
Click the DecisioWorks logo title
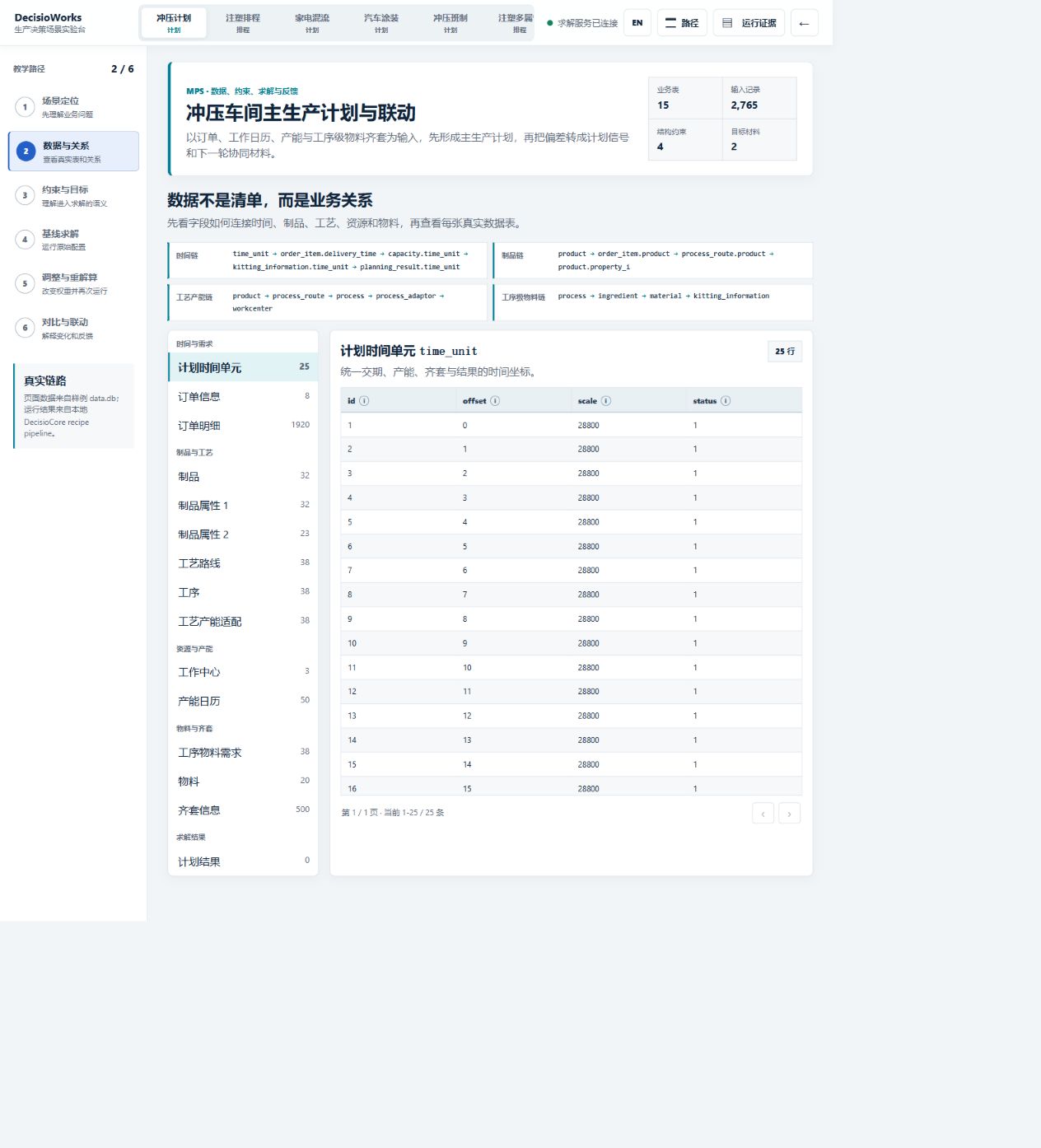coord(48,17)
